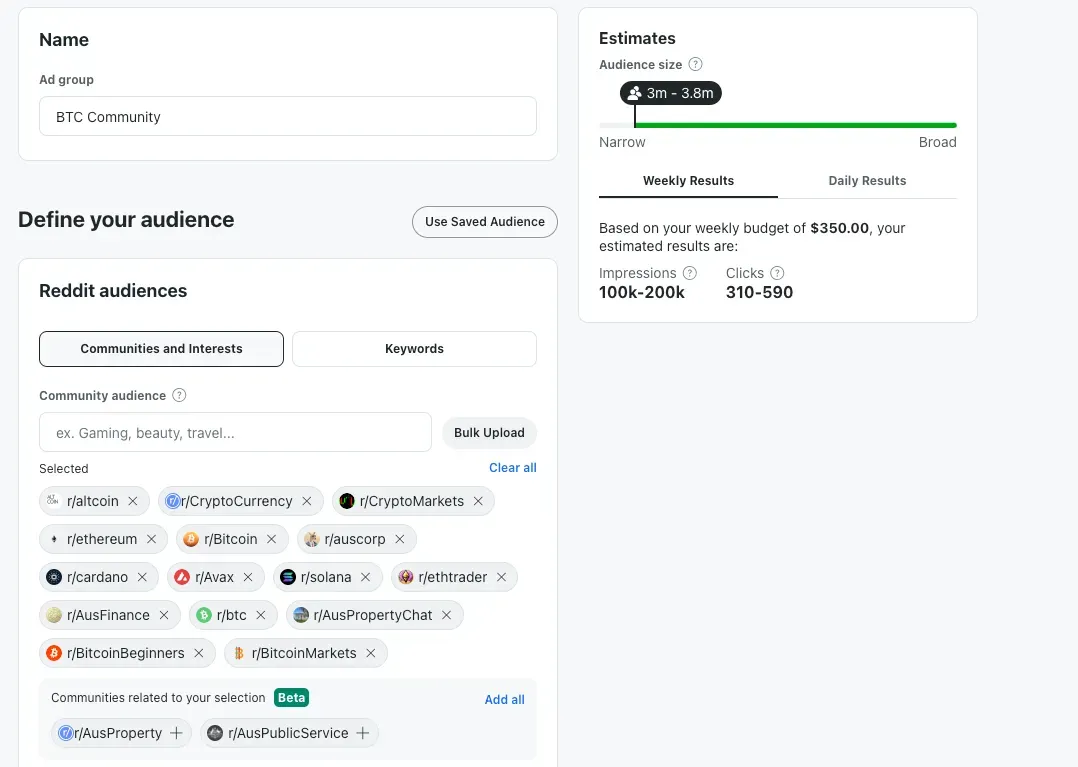Click the r/AusPropertyChat avatar icon
This screenshot has width=1078, height=767.
pyautogui.click(x=301, y=615)
